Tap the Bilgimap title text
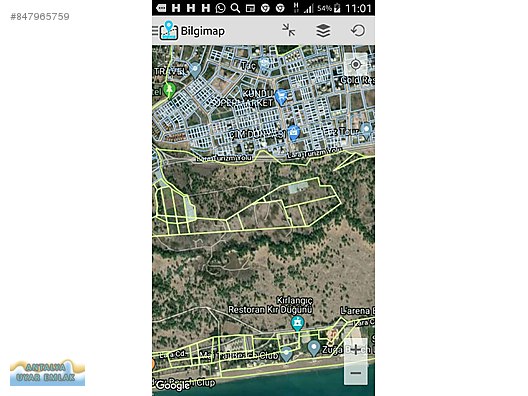The image size is (528, 396). point(203,31)
